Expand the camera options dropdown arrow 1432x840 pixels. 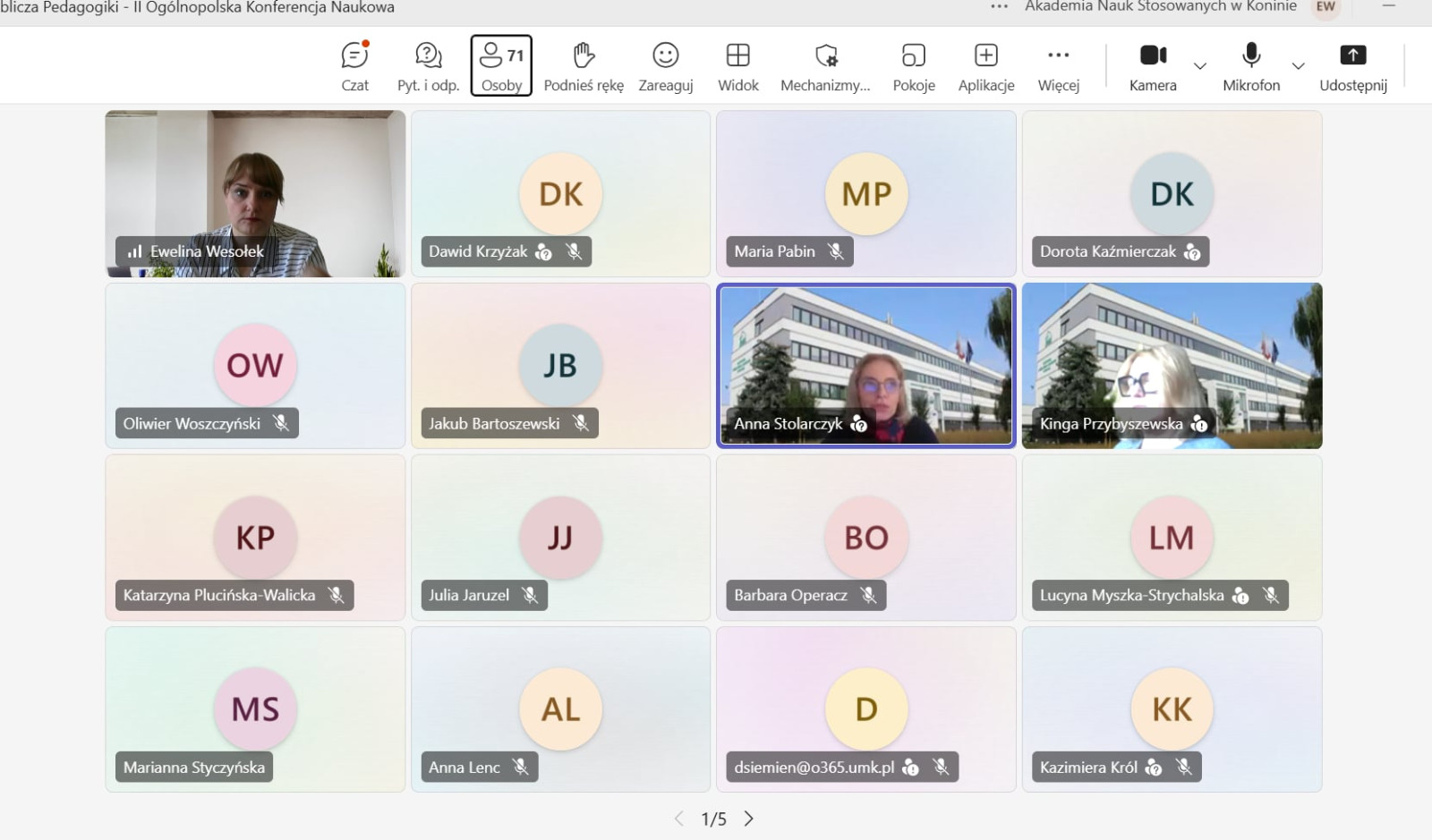[1200, 66]
